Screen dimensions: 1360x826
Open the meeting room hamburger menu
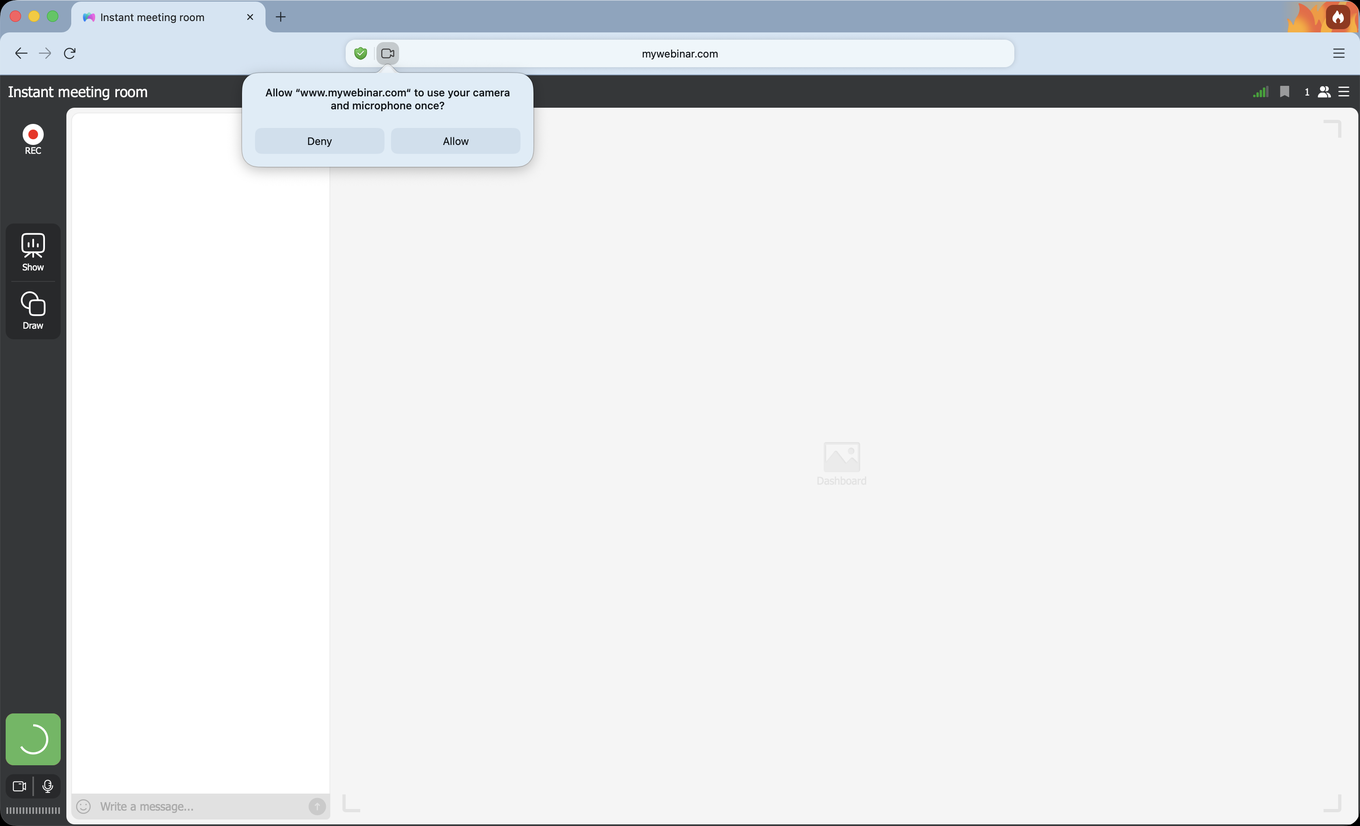coord(1344,92)
